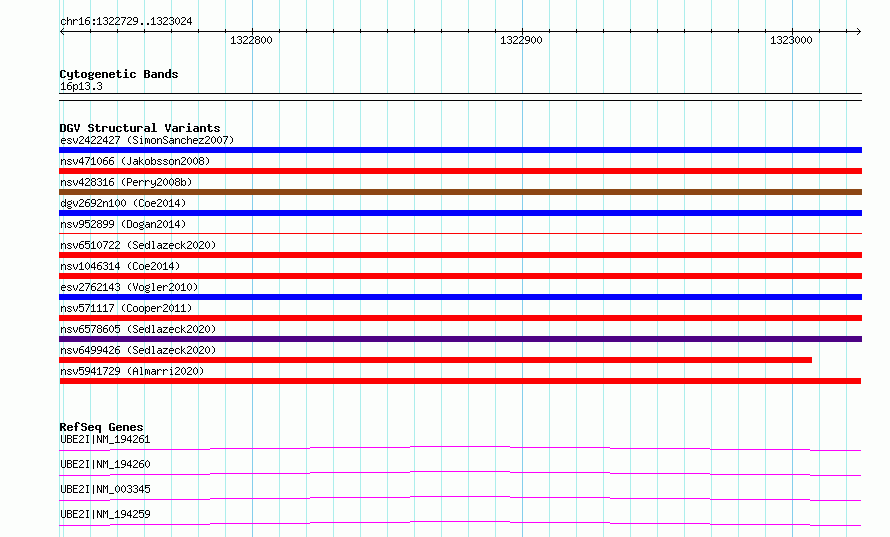890x537 pixels.
Task: Click the nsv571117 (Cooper2011) label
Action: click(x=126, y=308)
